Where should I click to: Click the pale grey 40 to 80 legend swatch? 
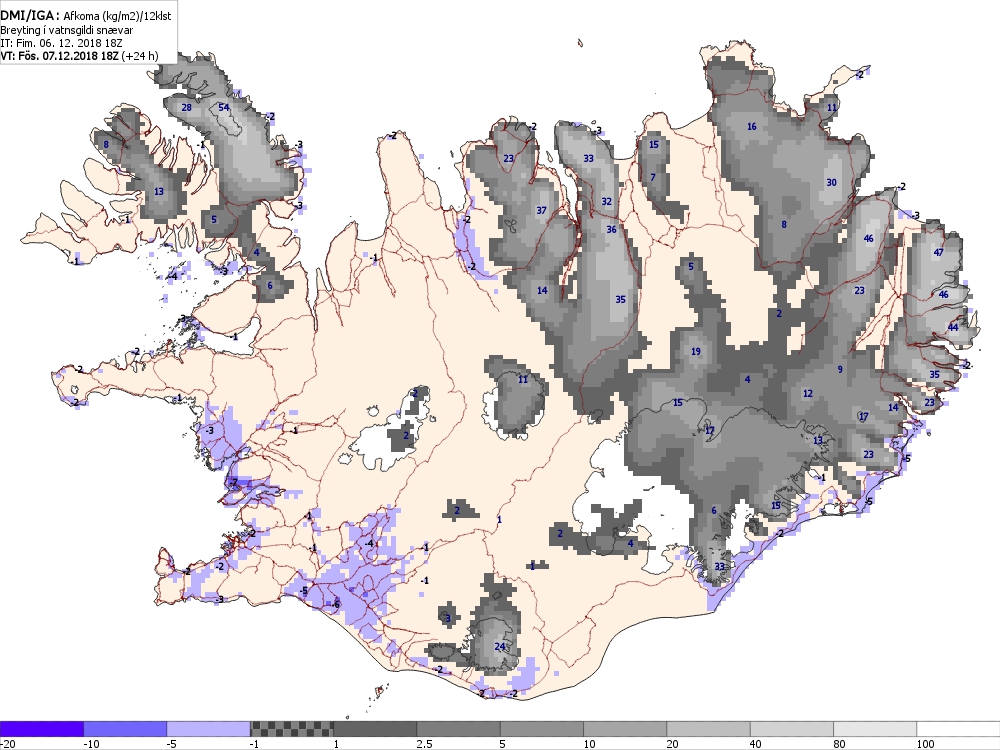click(792, 729)
